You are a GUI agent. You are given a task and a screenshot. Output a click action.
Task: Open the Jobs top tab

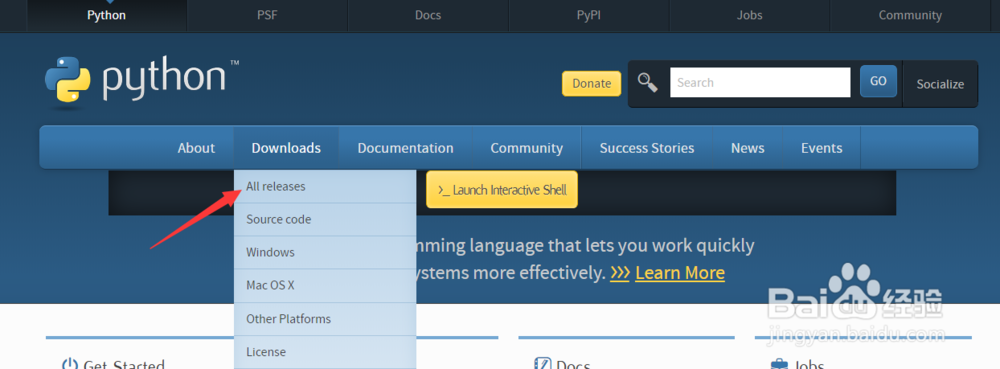(x=749, y=15)
